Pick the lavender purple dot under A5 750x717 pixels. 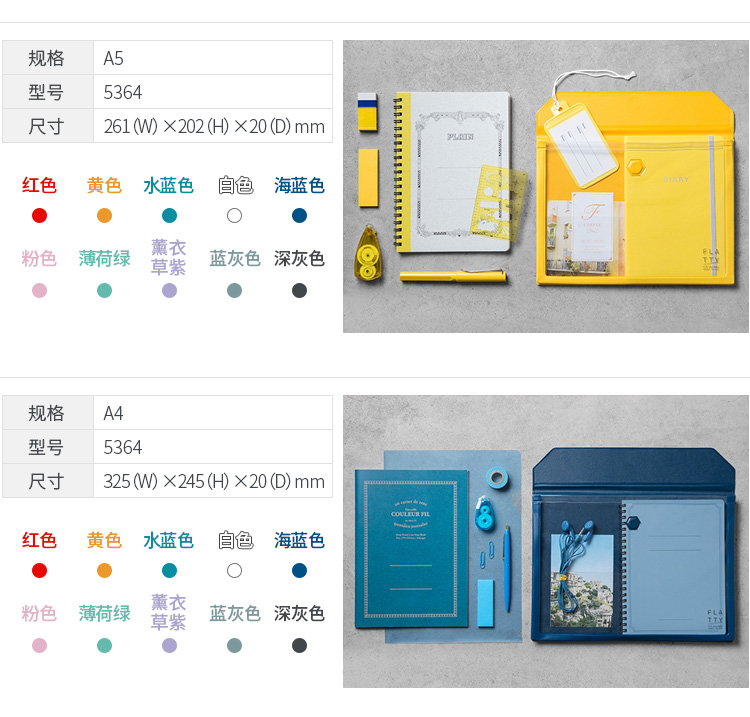coord(169,290)
